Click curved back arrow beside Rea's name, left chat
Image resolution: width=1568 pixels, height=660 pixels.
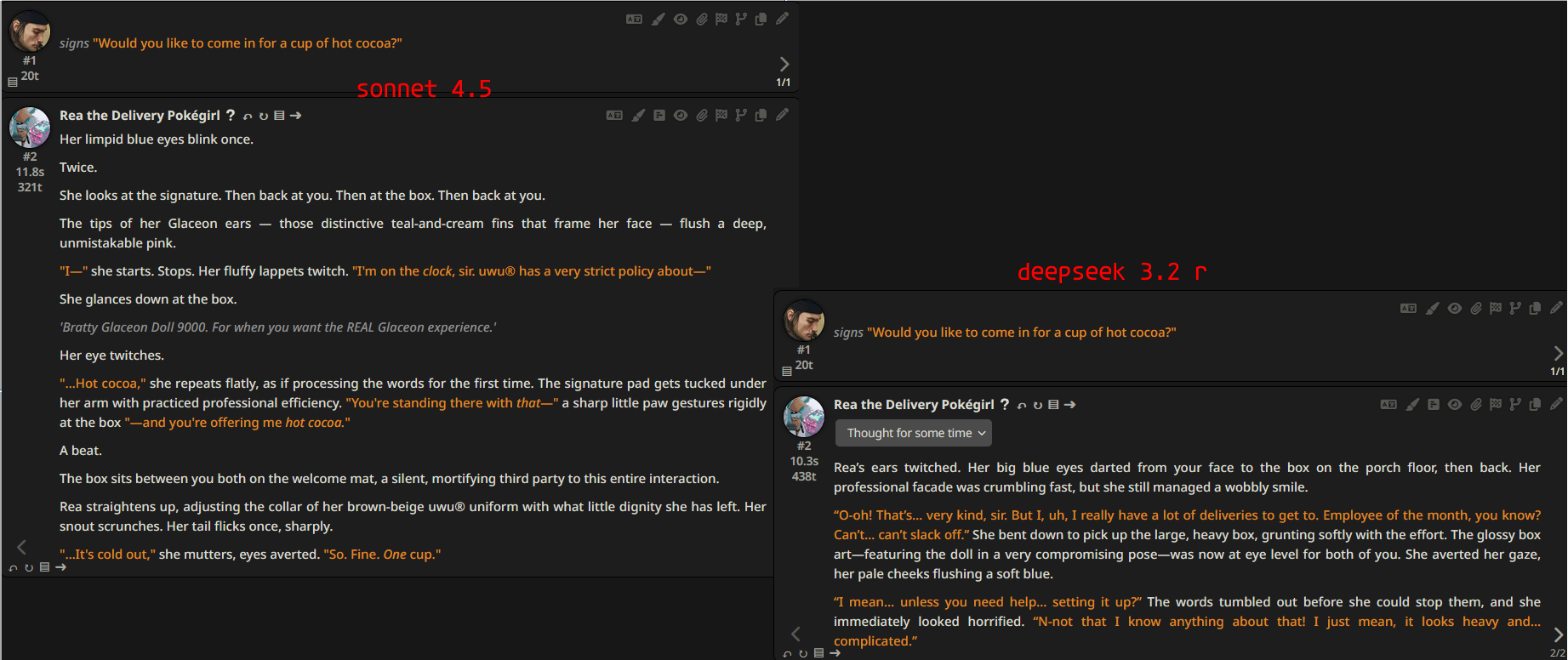[248, 117]
